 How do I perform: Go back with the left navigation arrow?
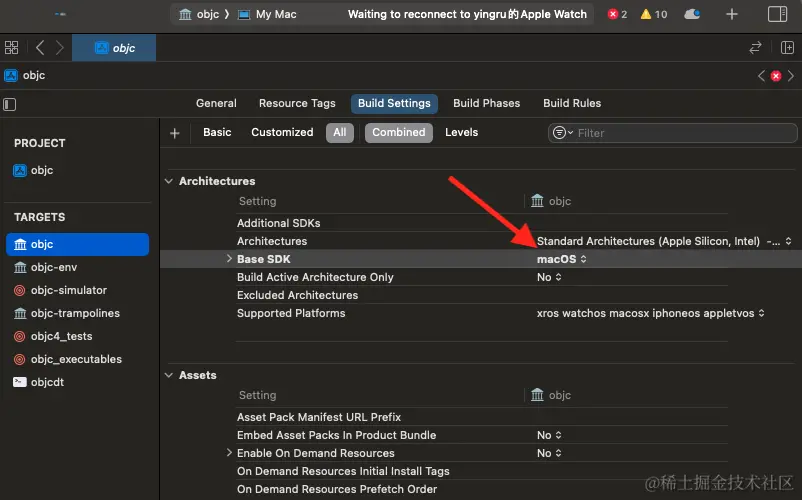pyautogui.click(x=40, y=48)
